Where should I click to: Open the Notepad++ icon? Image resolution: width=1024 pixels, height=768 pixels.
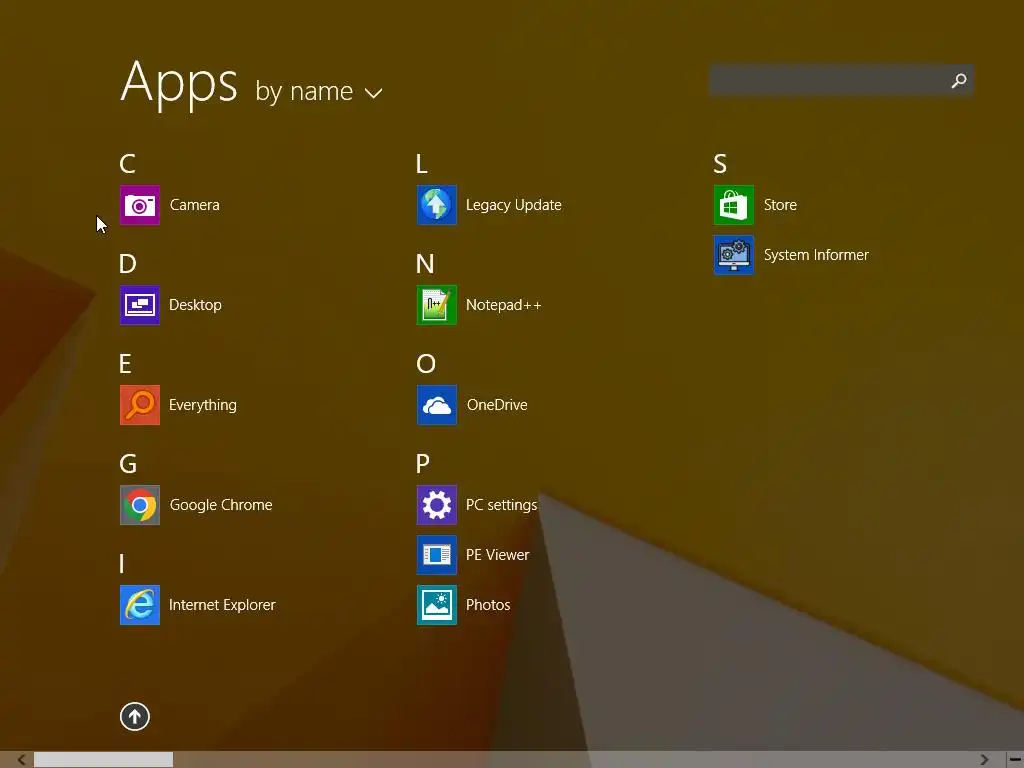click(437, 305)
